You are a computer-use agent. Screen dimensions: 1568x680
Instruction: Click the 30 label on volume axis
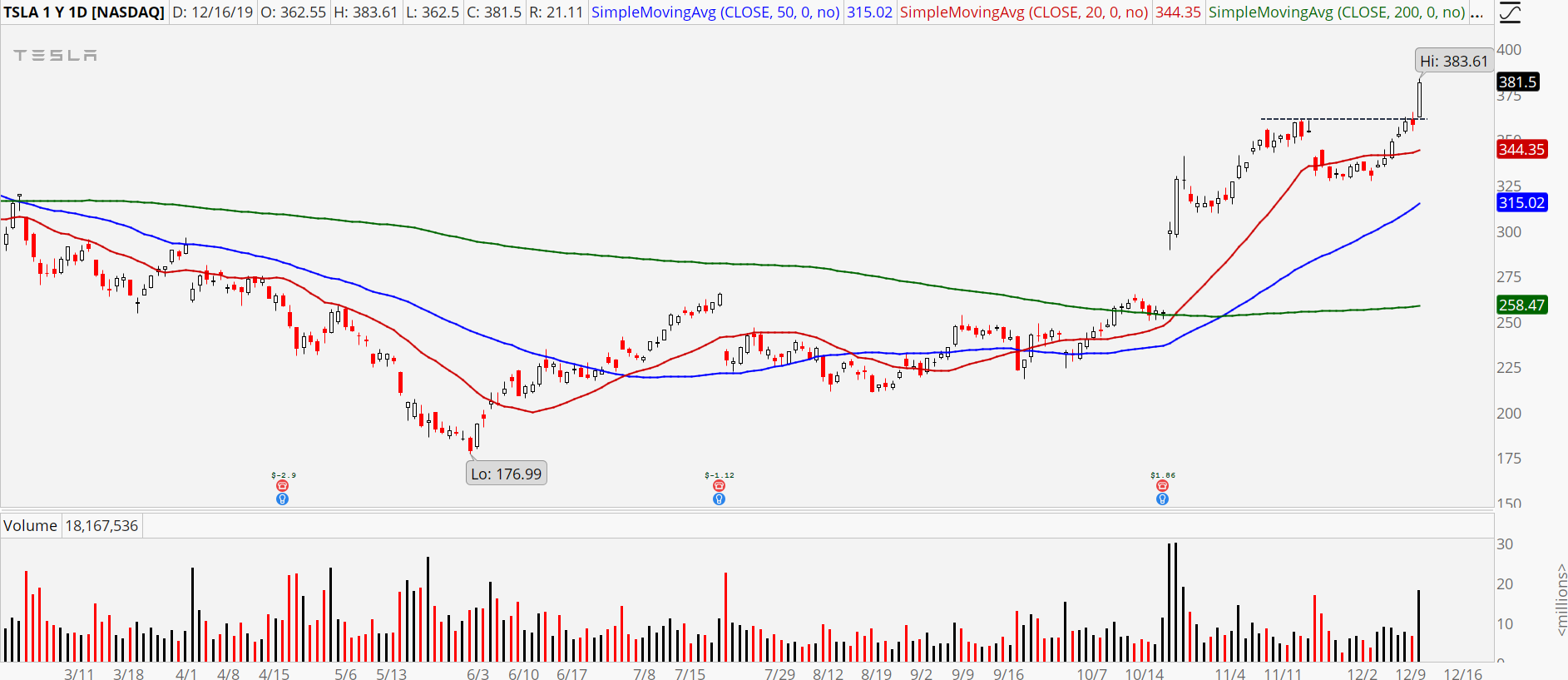(x=1505, y=544)
